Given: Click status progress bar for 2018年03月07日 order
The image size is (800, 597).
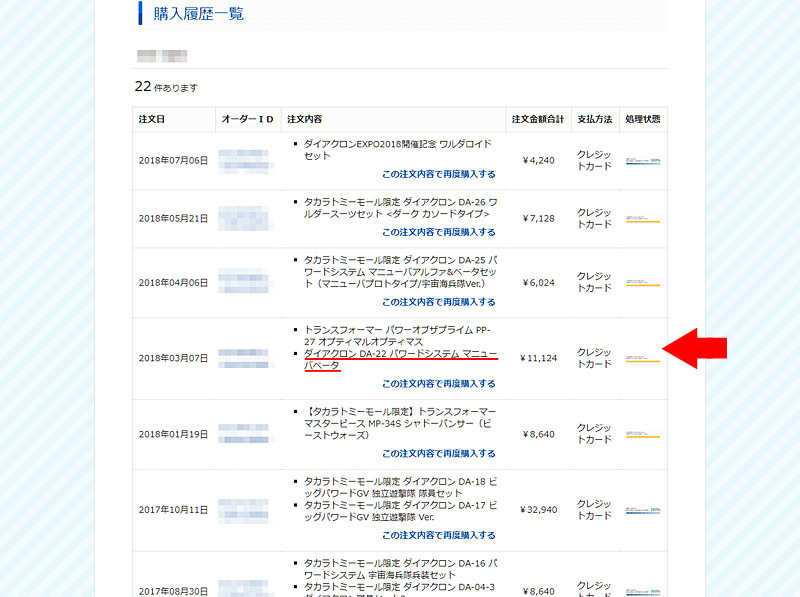Looking at the screenshot, I should click(643, 359).
